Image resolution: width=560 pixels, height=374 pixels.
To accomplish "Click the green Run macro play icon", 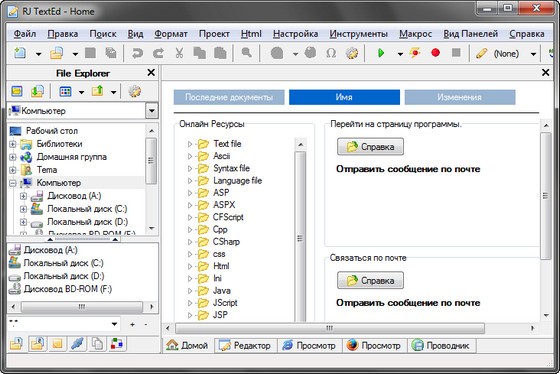I will pos(381,53).
